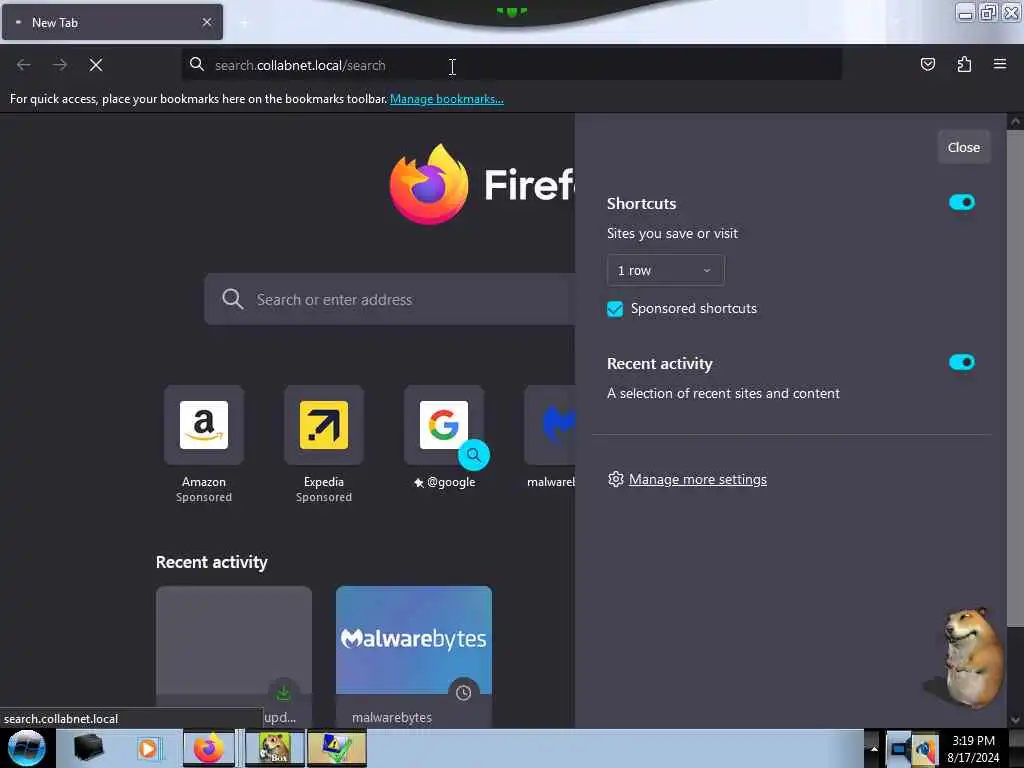Close the New Tab tab
The image size is (1024, 768).
pos(207,22)
